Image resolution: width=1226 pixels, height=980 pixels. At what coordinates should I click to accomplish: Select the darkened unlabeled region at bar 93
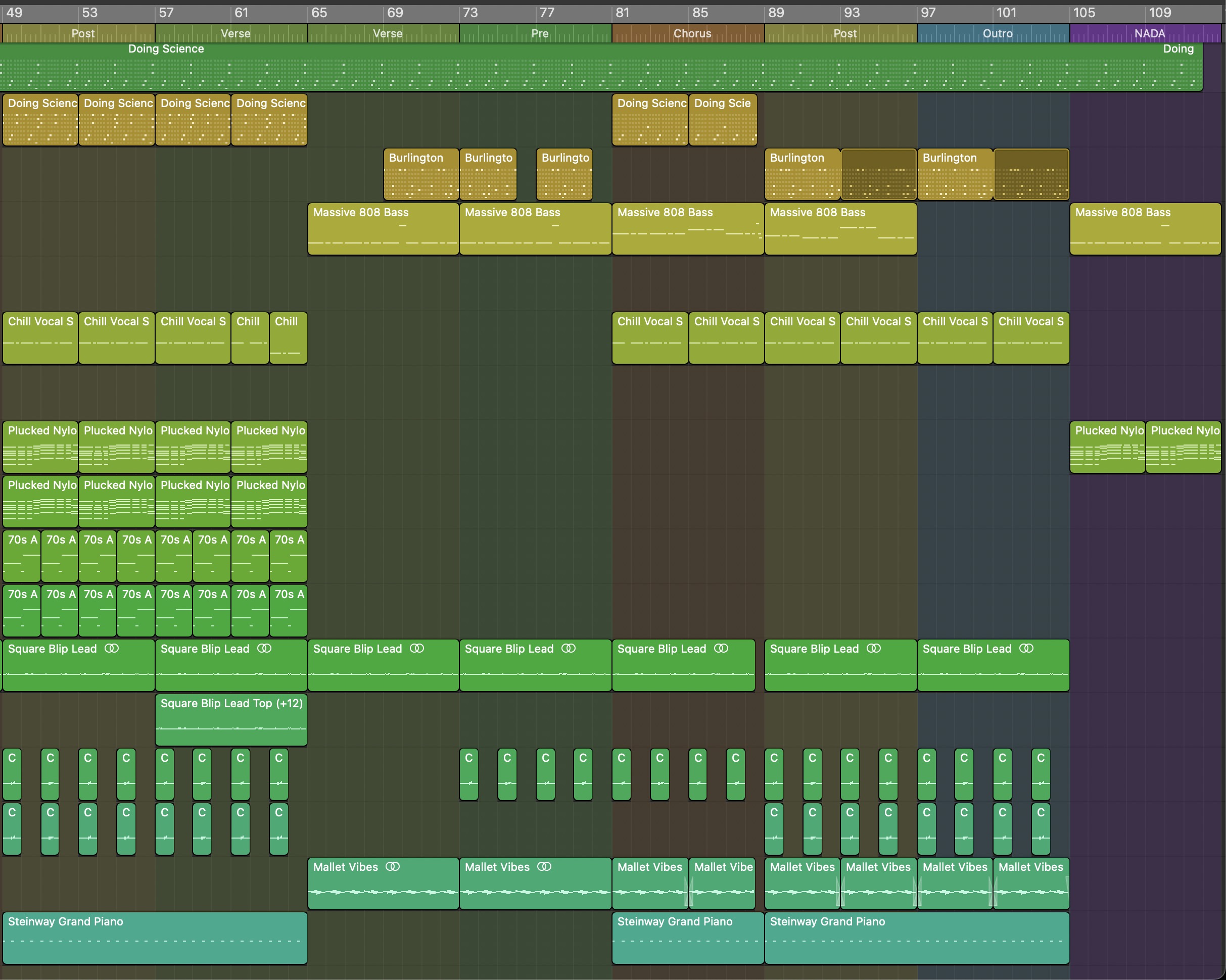[x=878, y=174]
